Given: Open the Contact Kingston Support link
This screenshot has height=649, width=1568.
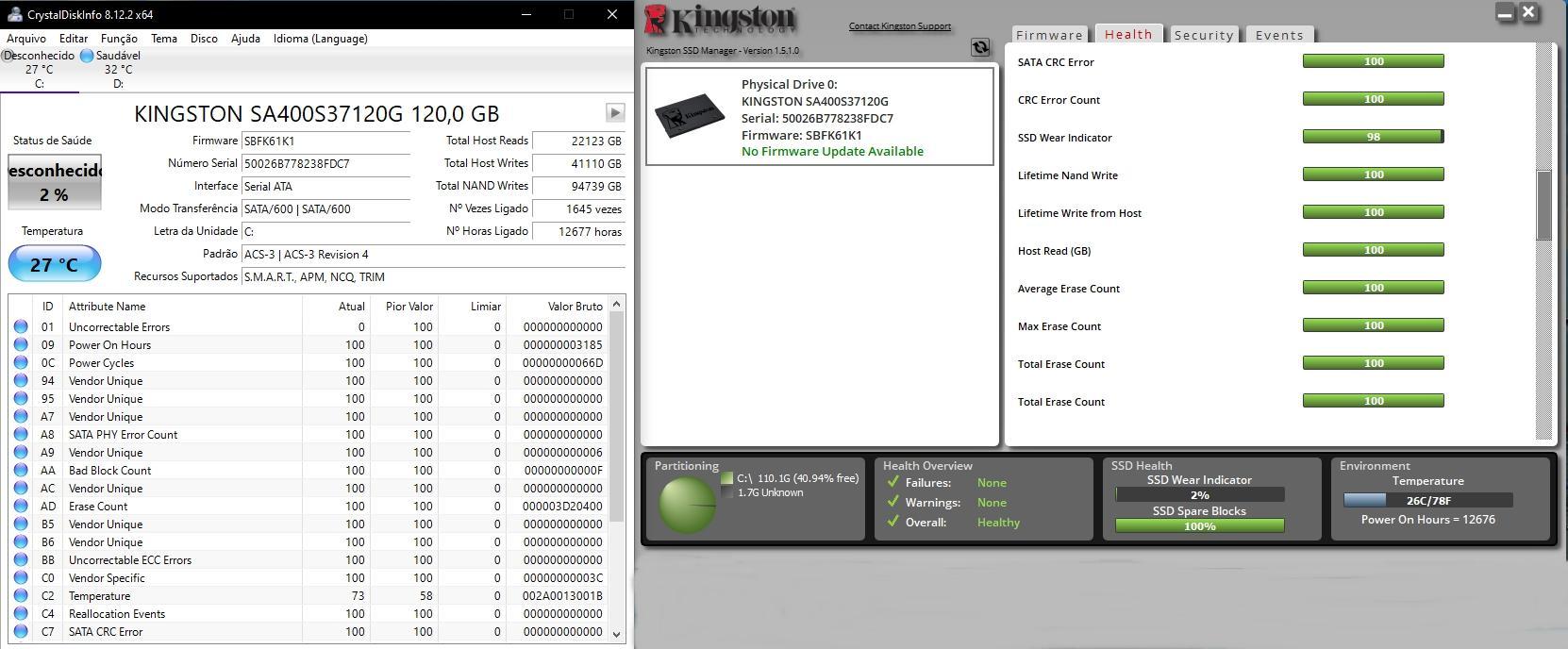Looking at the screenshot, I should pos(900,26).
